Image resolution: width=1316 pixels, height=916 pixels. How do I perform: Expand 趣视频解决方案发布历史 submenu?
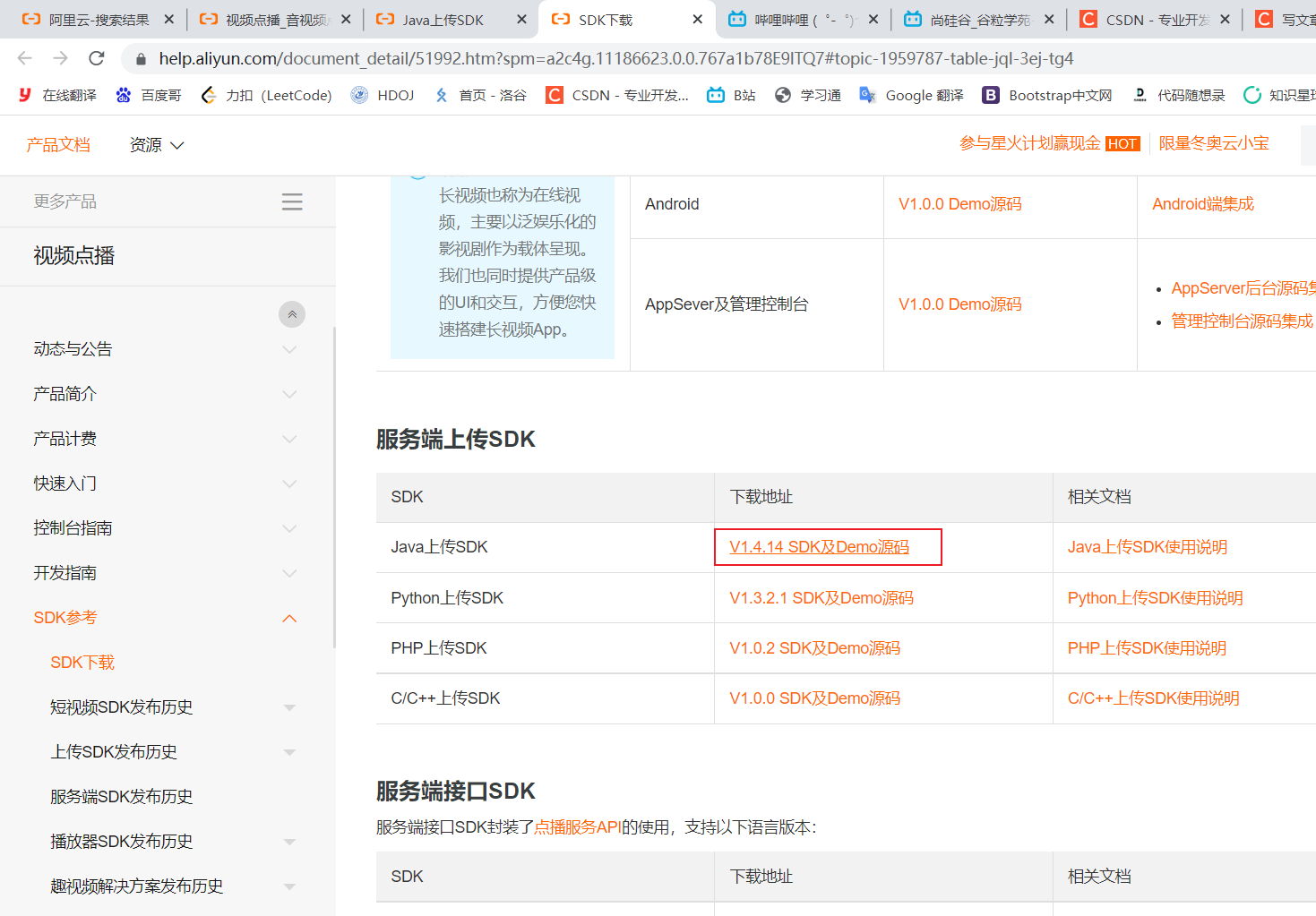pos(289,886)
